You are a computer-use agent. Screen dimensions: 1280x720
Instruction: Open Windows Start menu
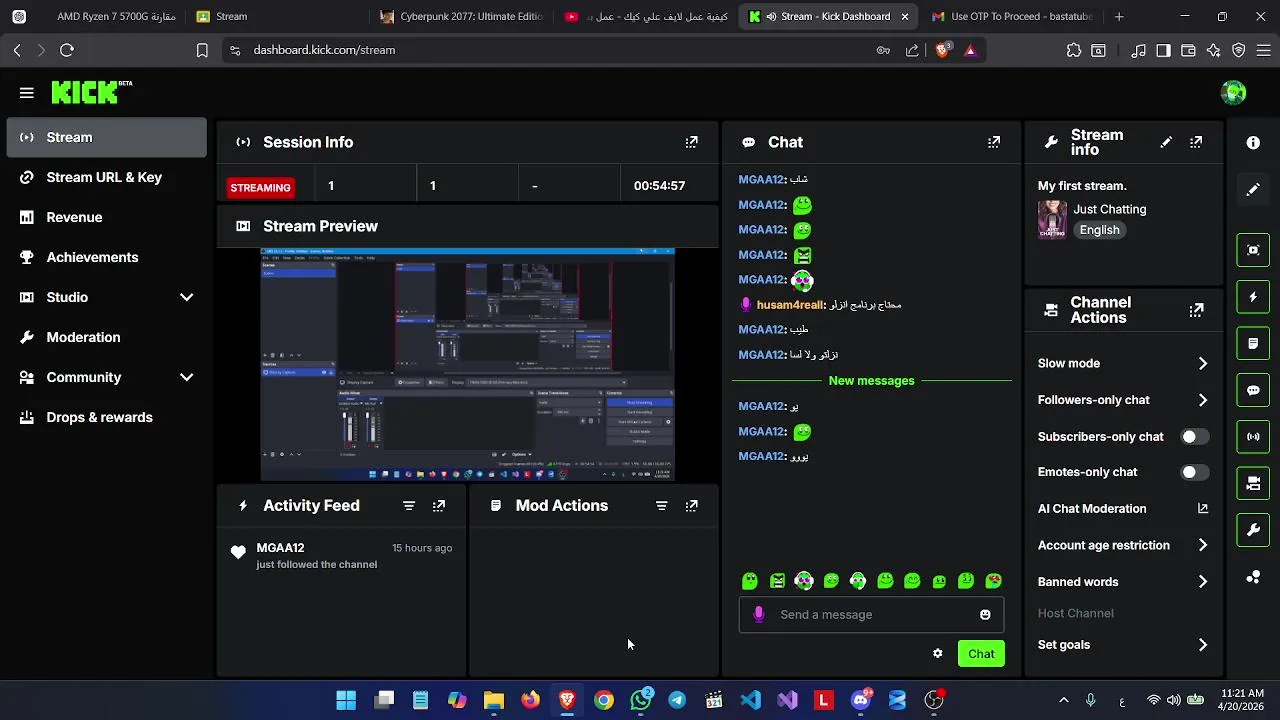(346, 700)
